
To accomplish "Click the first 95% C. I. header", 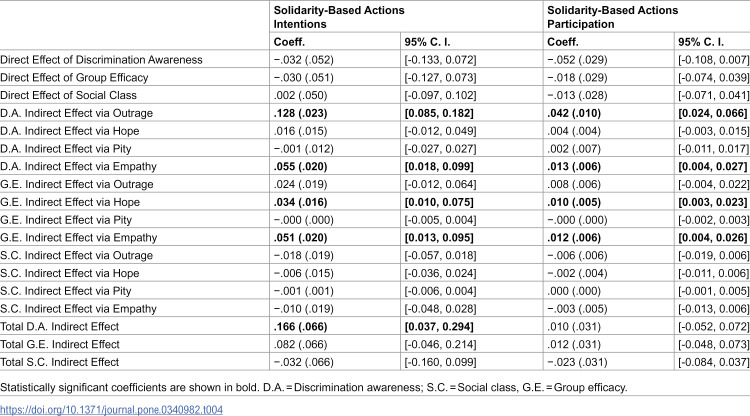I will point(427,42).
